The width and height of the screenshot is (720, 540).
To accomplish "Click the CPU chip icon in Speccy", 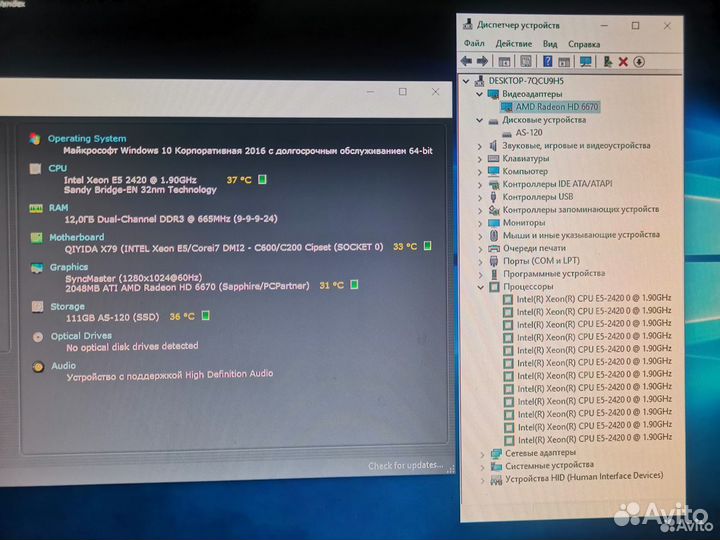I will coord(35,169).
